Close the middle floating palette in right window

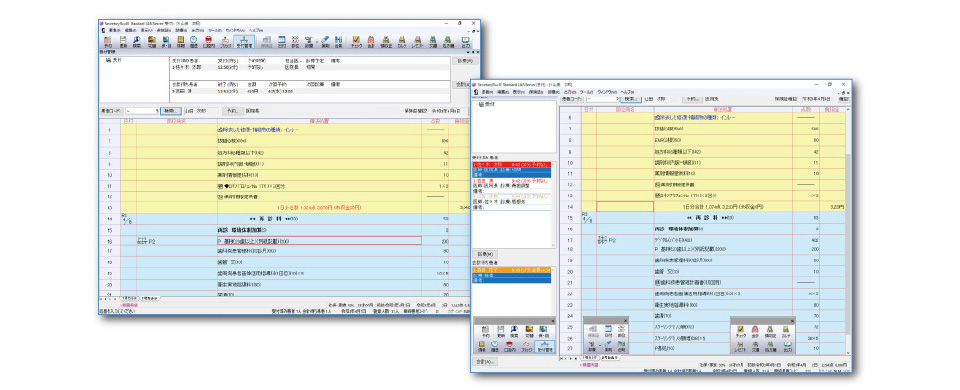pyautogui.click(x=625, y=321)
